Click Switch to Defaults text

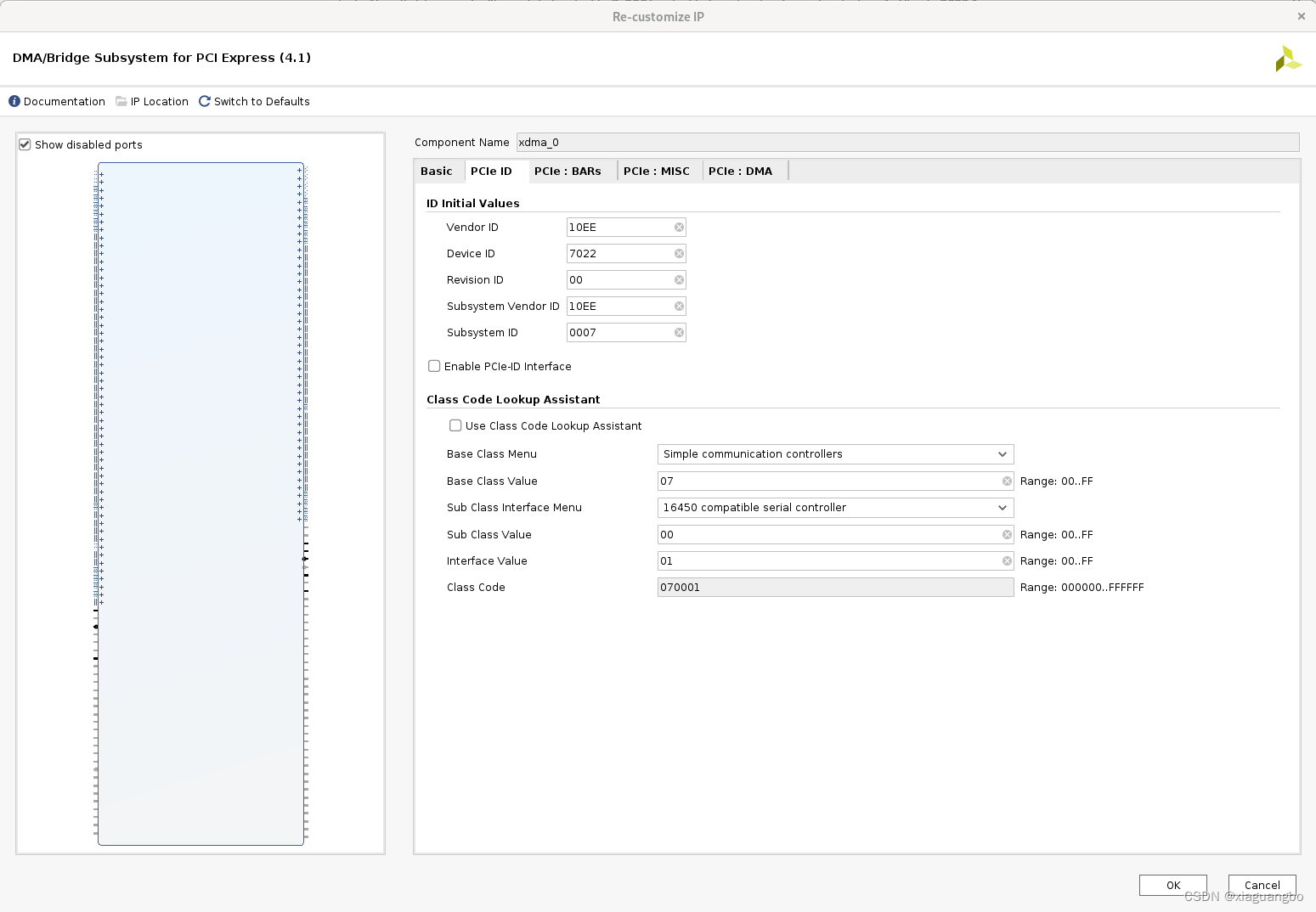(x=262, y=101)
